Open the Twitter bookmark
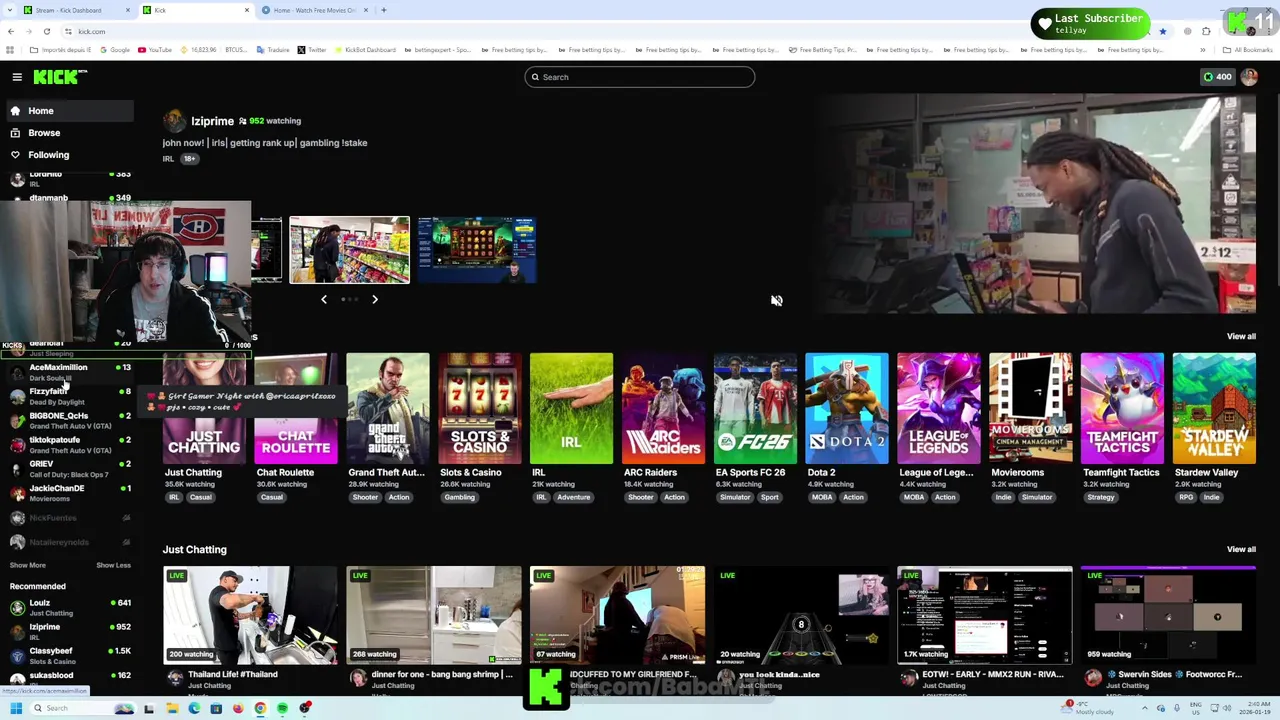Viewport: 1280px width, 720px height. coord(311,50)
